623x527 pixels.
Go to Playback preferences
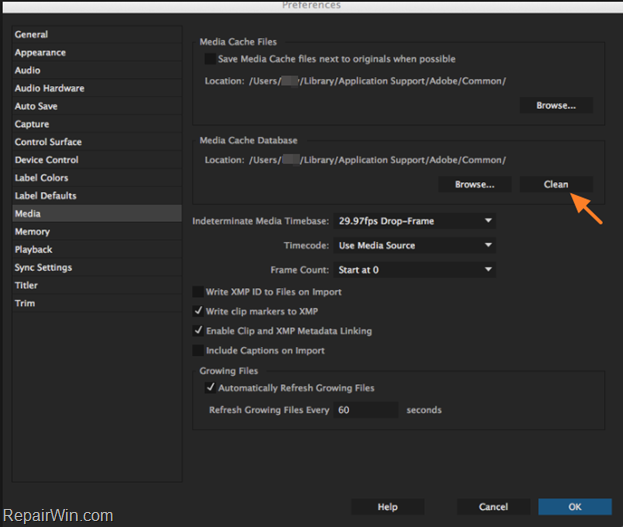click(x=97, y=249)
